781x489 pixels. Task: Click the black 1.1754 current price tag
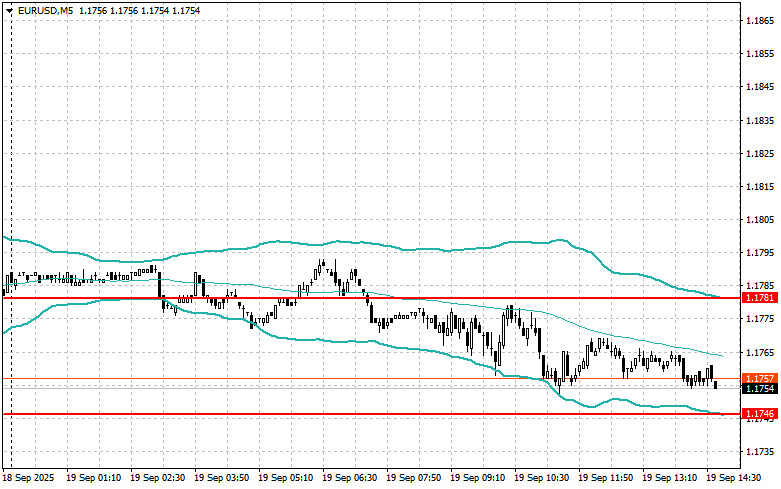[x=760, y=388]
